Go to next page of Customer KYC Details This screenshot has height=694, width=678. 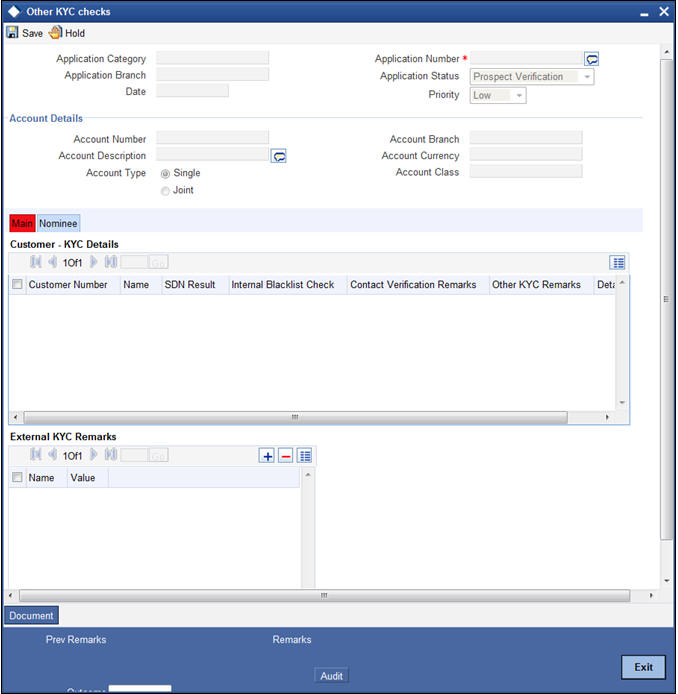(x=93, y=262)
